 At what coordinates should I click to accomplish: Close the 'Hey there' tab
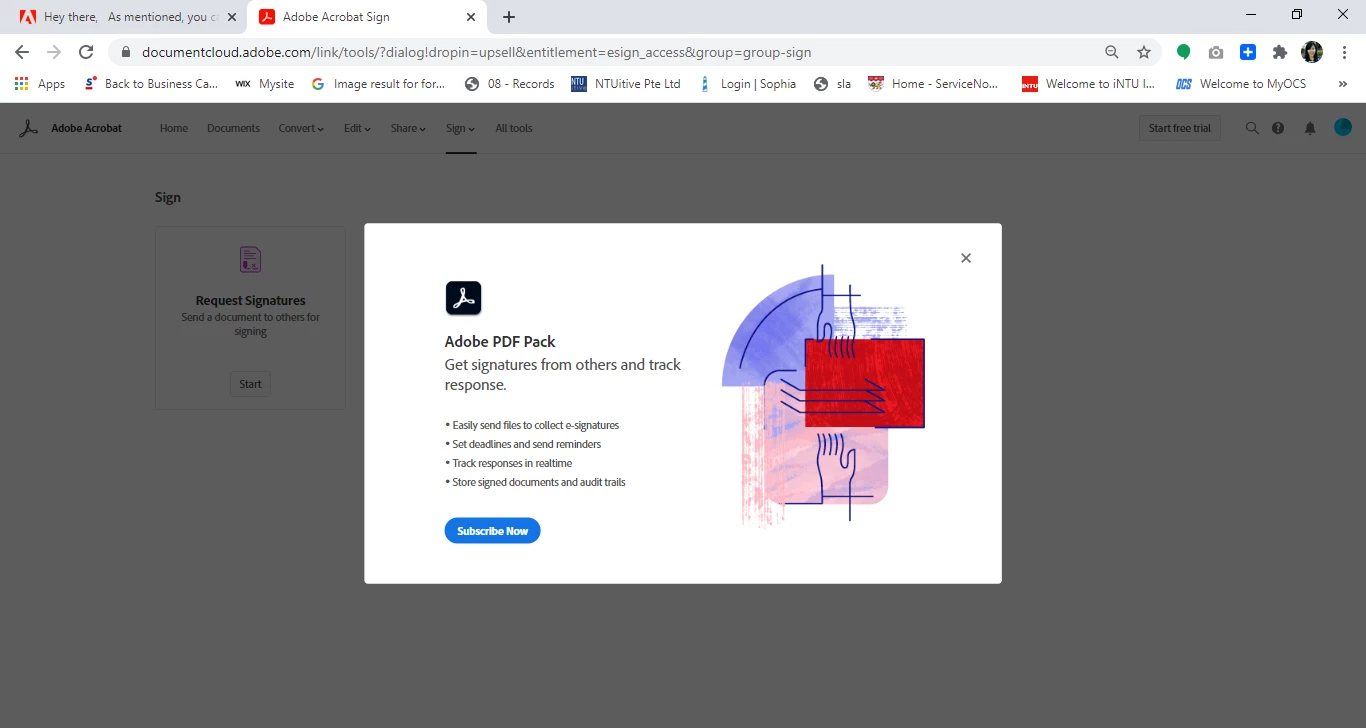coord(232,17)
